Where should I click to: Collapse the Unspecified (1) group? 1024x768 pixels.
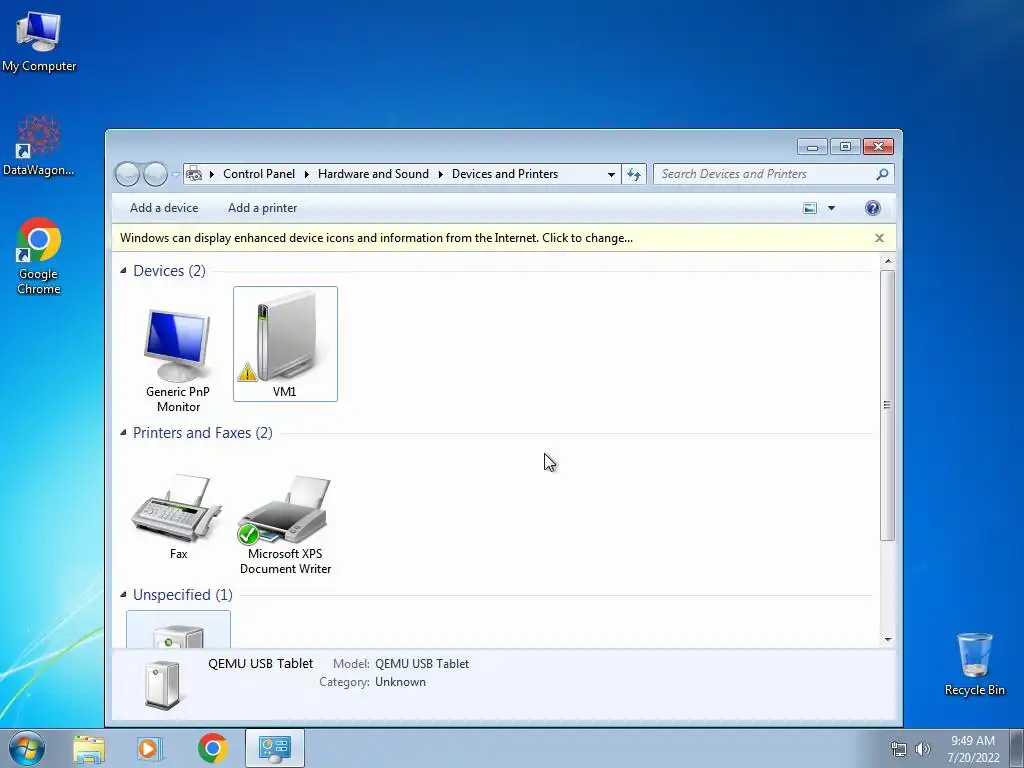pyautogui.click(x=123, y=594)
